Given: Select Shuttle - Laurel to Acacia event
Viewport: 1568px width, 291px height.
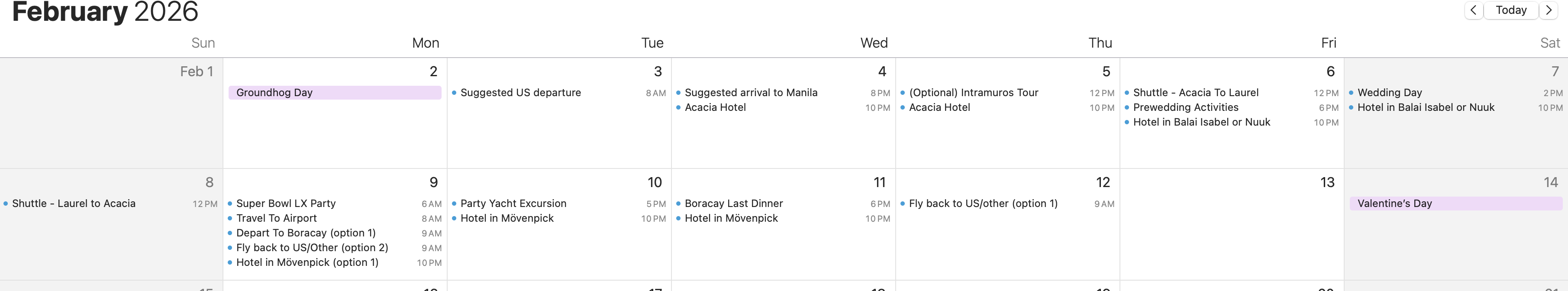Looking at the screenshot, I should click(x=110, y=204).
